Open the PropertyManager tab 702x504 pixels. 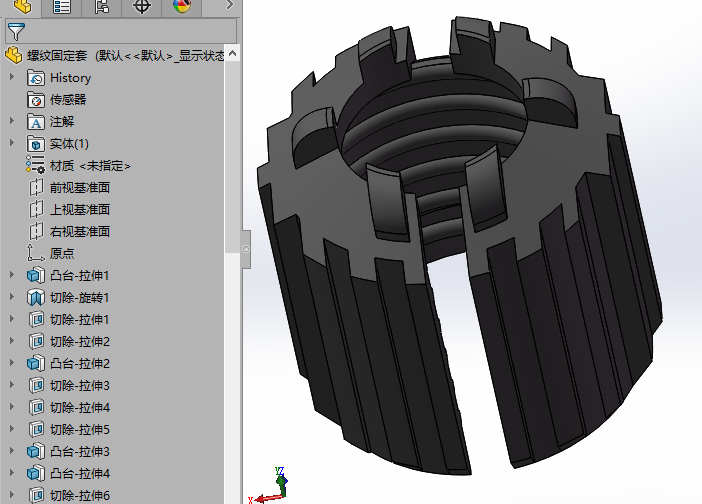pos(61,6)
